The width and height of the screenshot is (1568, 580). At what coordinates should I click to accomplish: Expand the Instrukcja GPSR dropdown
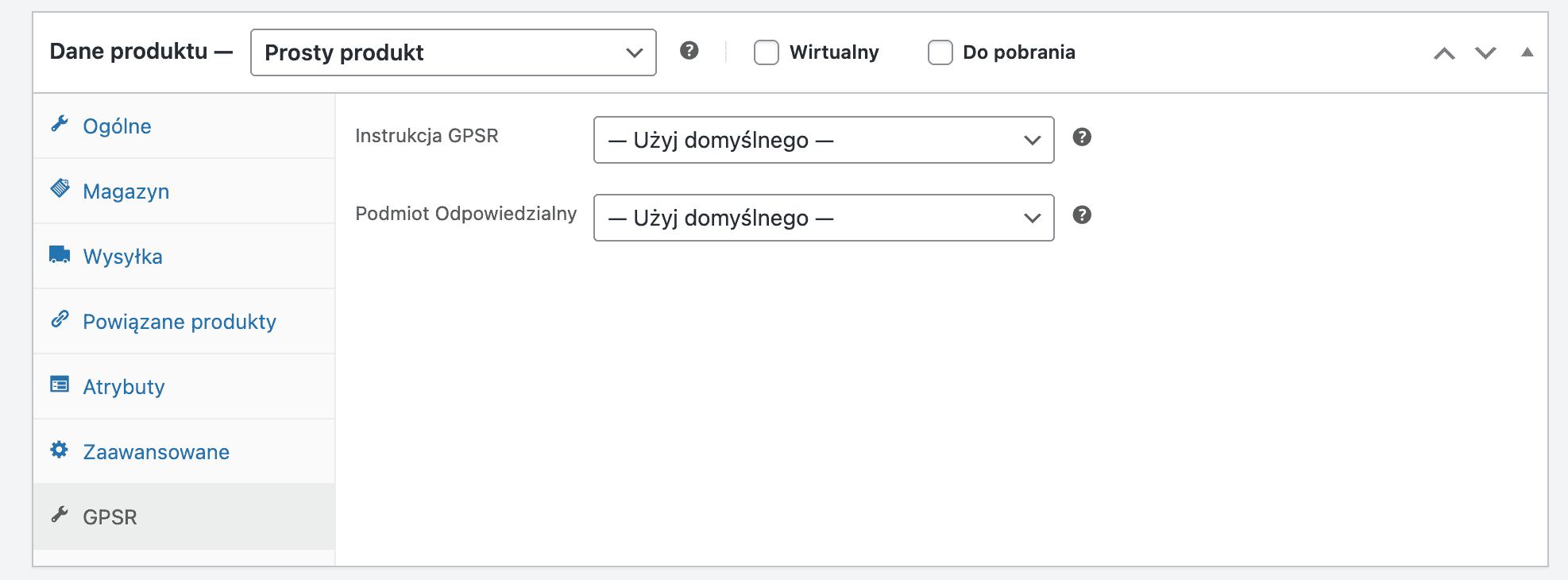(823, 140)
